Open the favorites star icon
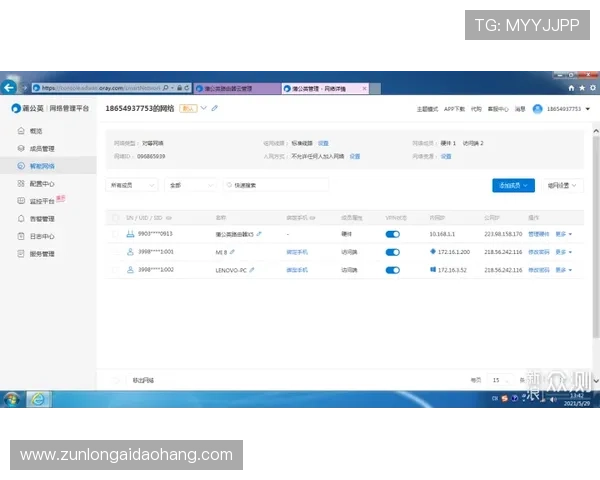Screen dimensions: 600x480 [582, 88]
